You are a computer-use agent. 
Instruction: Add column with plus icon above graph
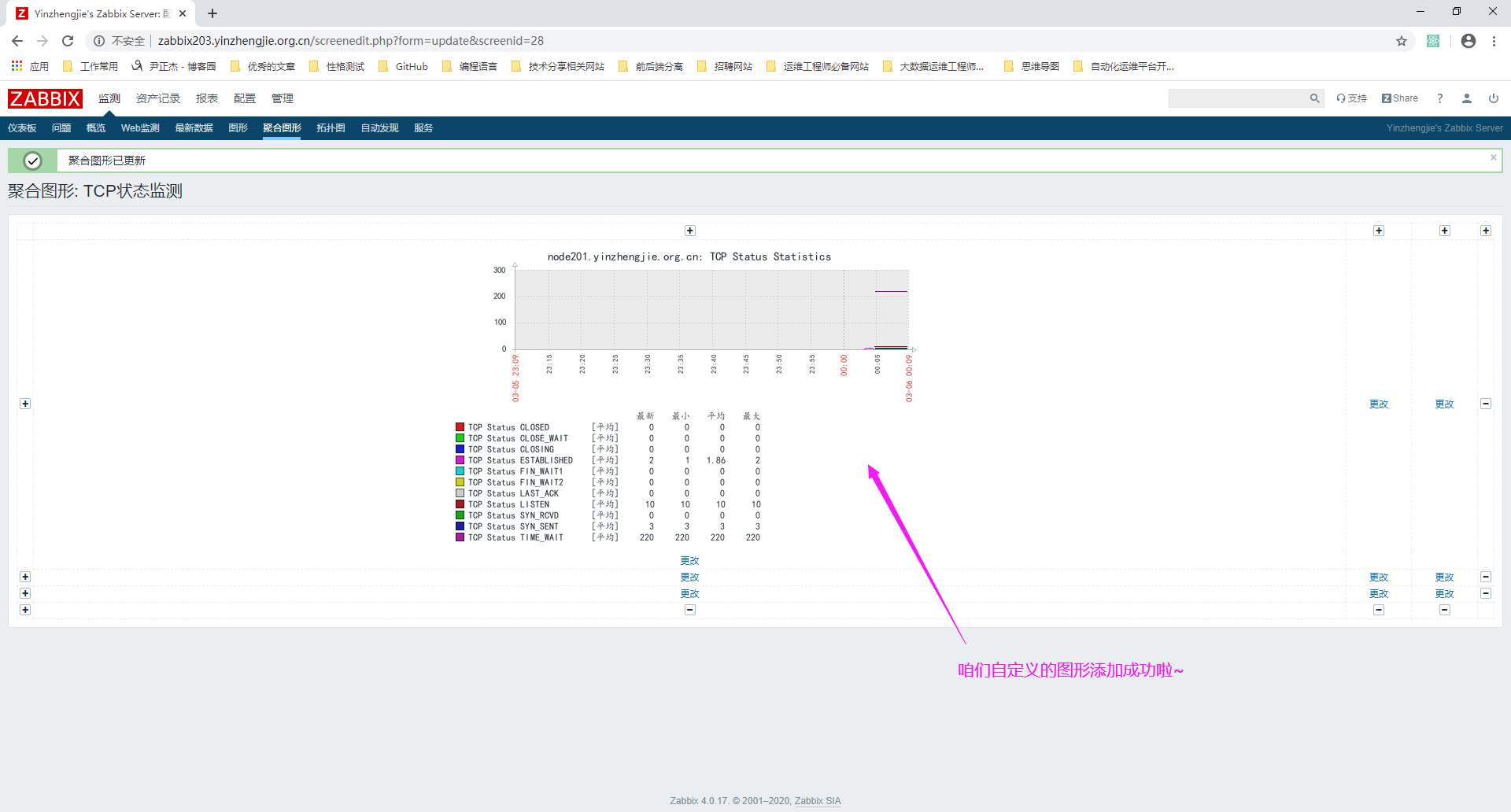coord(690,231)
